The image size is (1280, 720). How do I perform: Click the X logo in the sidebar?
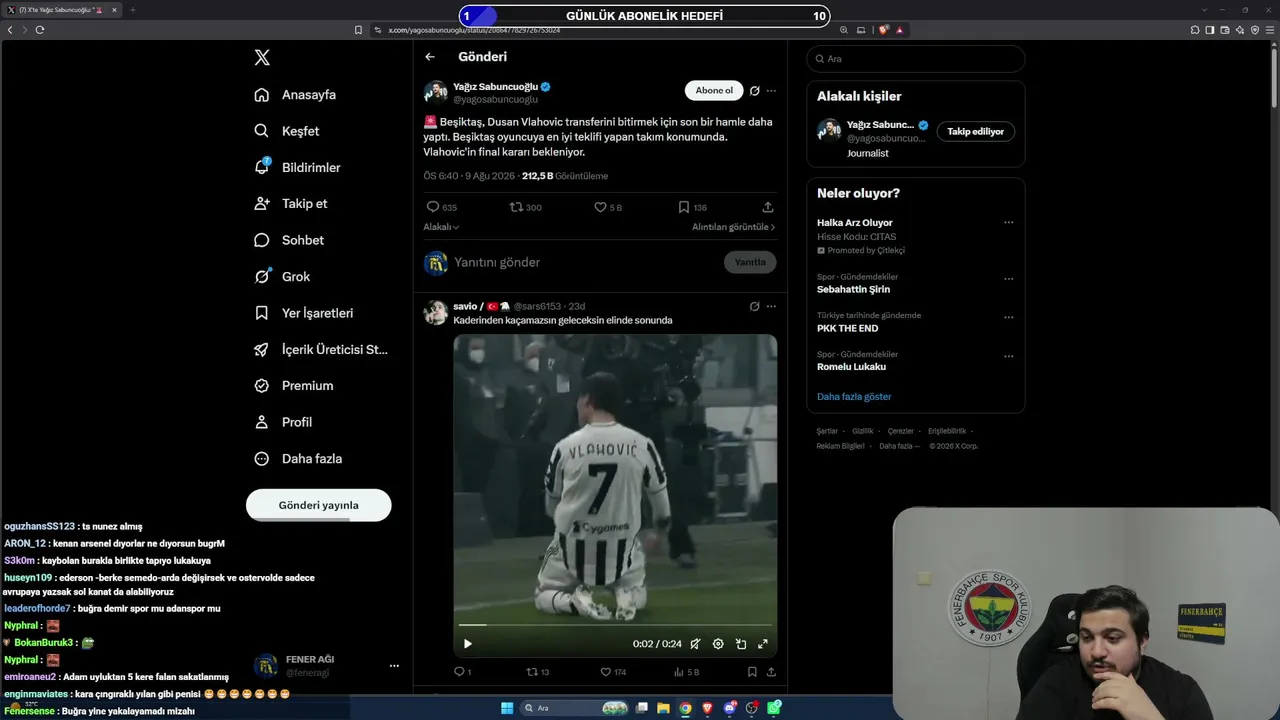tap(262, 58)
